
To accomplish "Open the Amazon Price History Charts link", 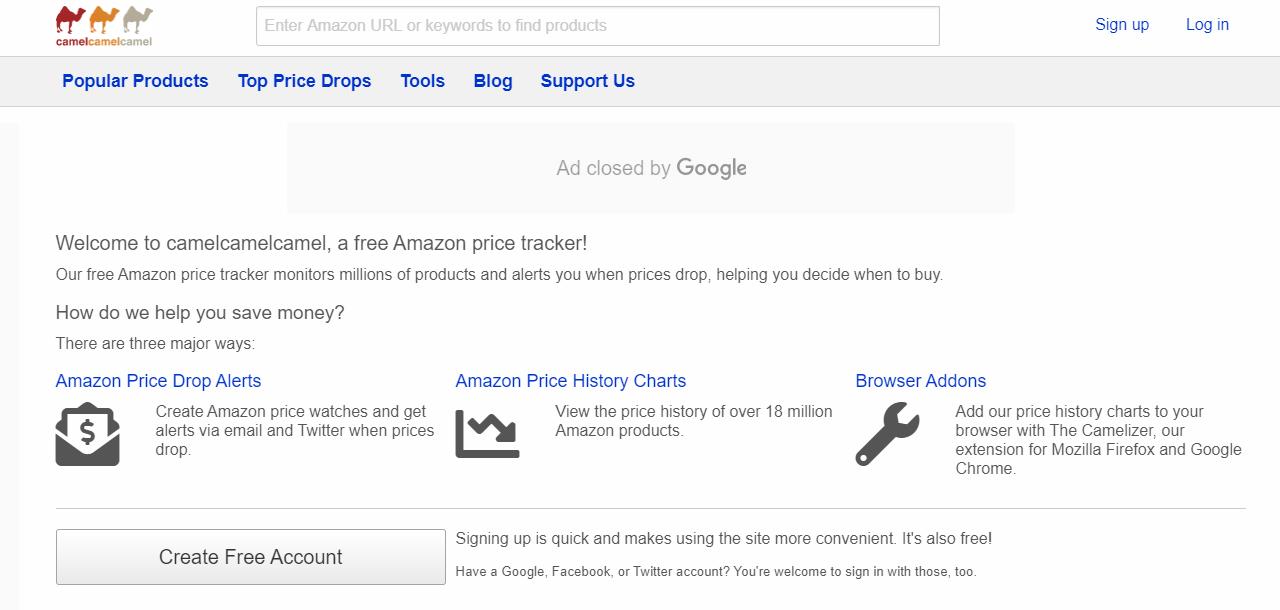I will tap(570, 381).
